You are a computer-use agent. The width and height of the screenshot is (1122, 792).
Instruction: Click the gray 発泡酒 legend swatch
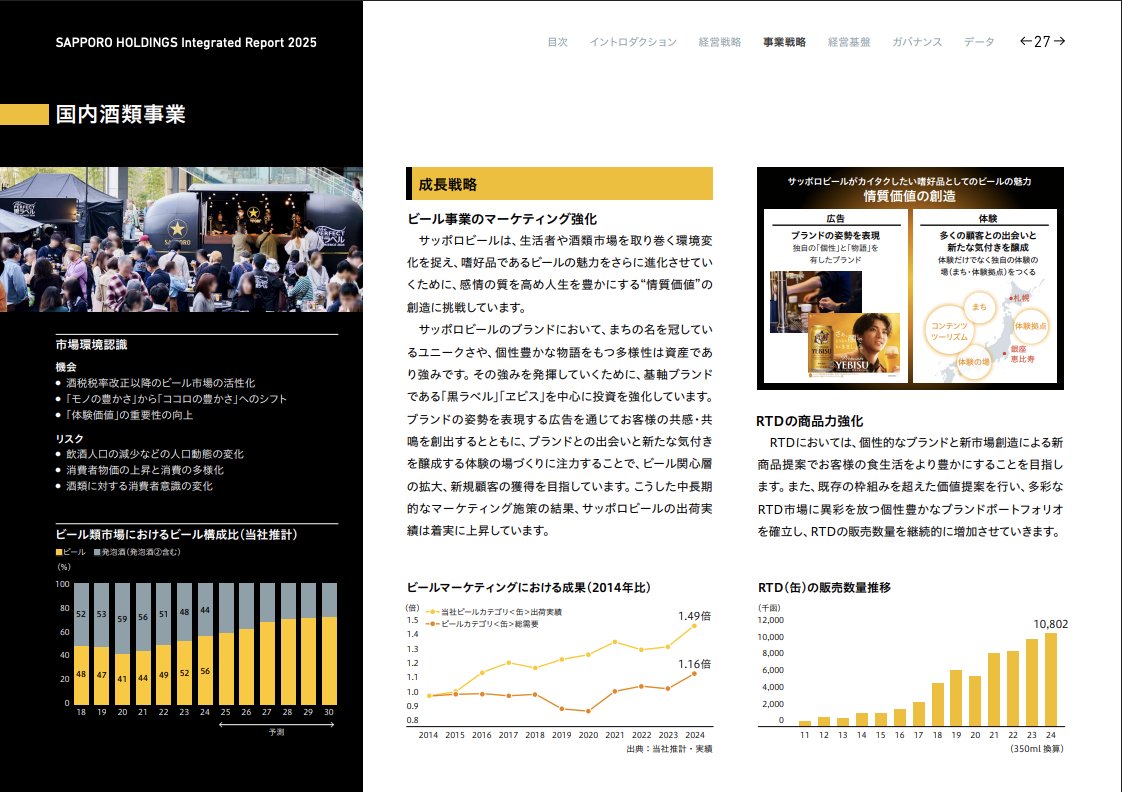click(96, 553)
